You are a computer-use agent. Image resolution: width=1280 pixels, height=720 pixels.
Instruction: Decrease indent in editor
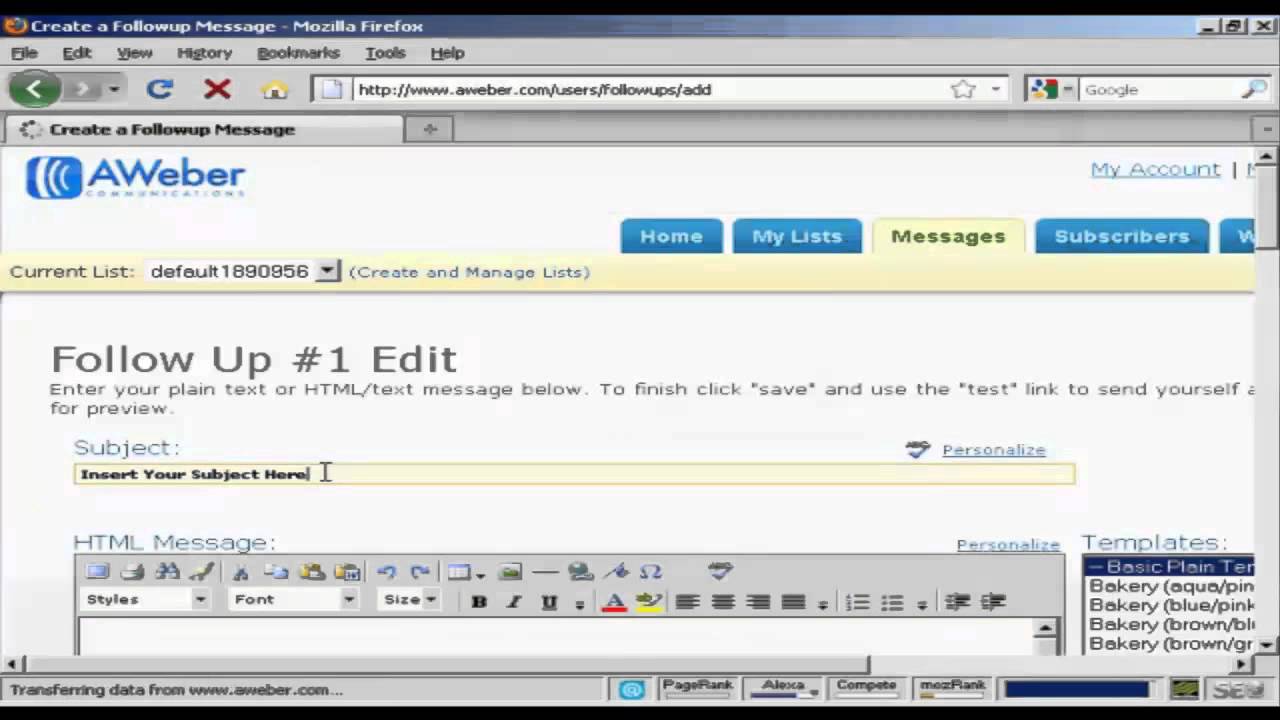point(957,601)
